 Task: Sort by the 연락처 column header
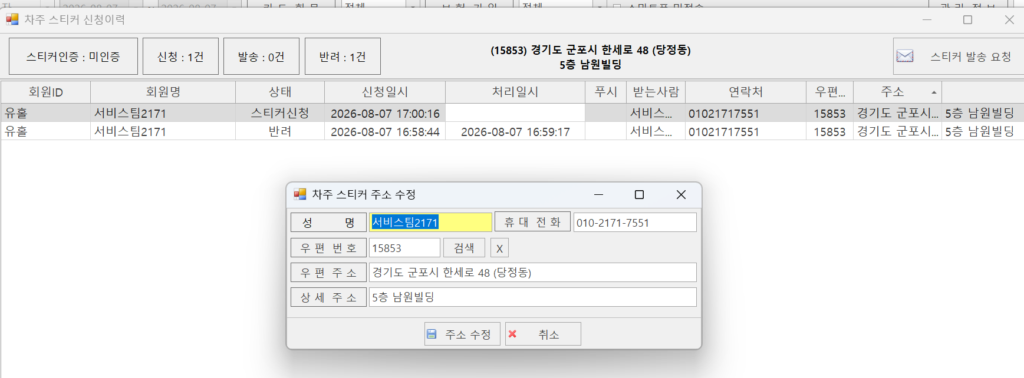click(745, 92)
